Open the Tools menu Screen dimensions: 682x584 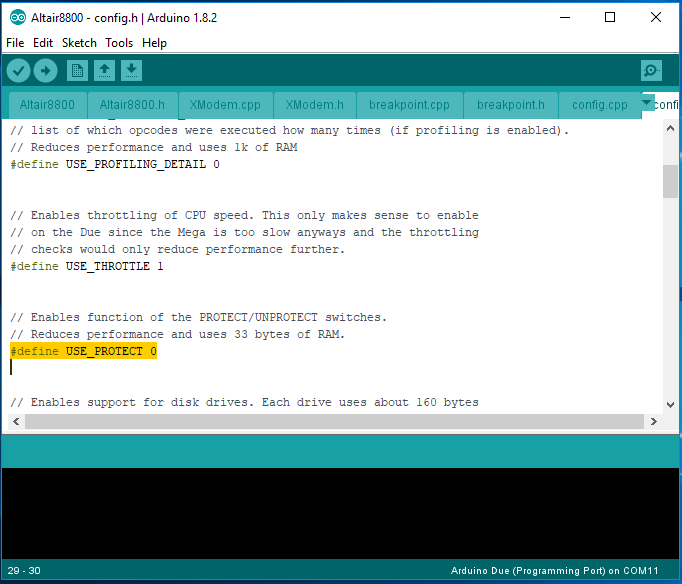[x=119, y=43]
